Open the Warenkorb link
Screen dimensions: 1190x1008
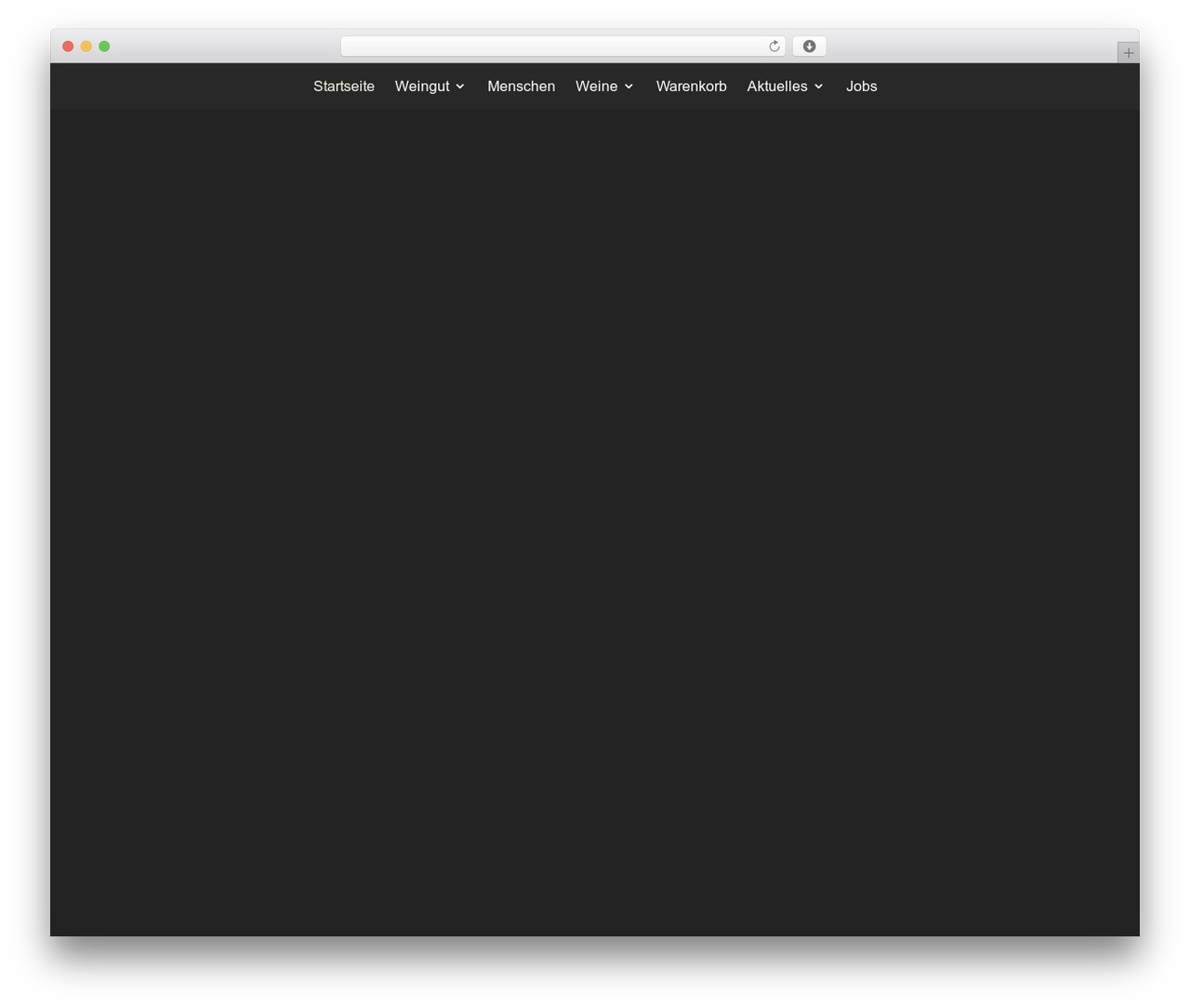pyautogui.click(x=692, y=86)
